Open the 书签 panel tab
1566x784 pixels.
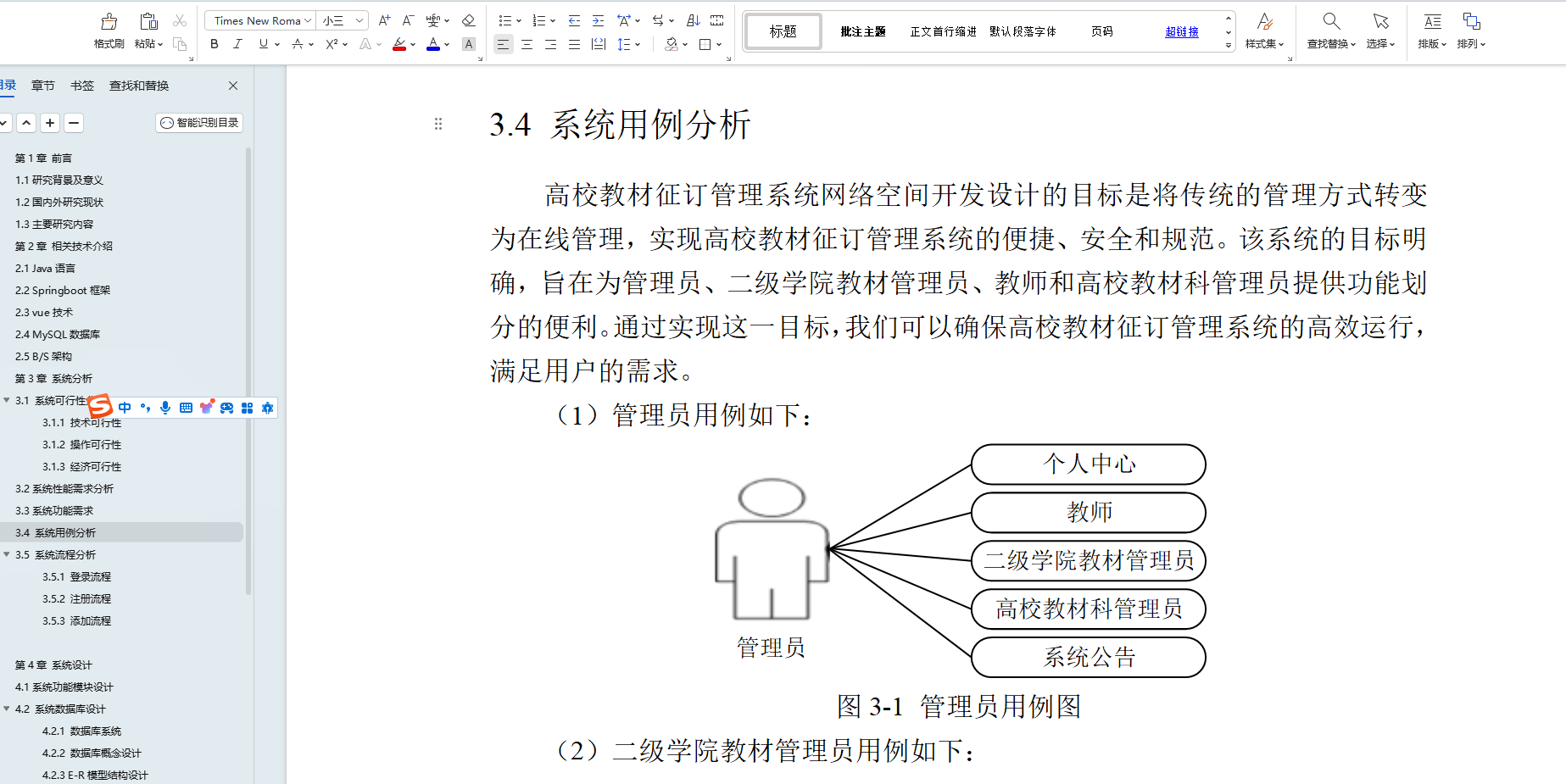point(82,85)
